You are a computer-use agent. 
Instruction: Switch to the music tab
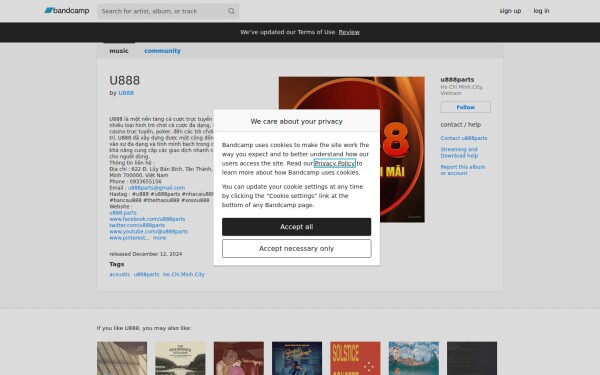(x=119, y=51)
